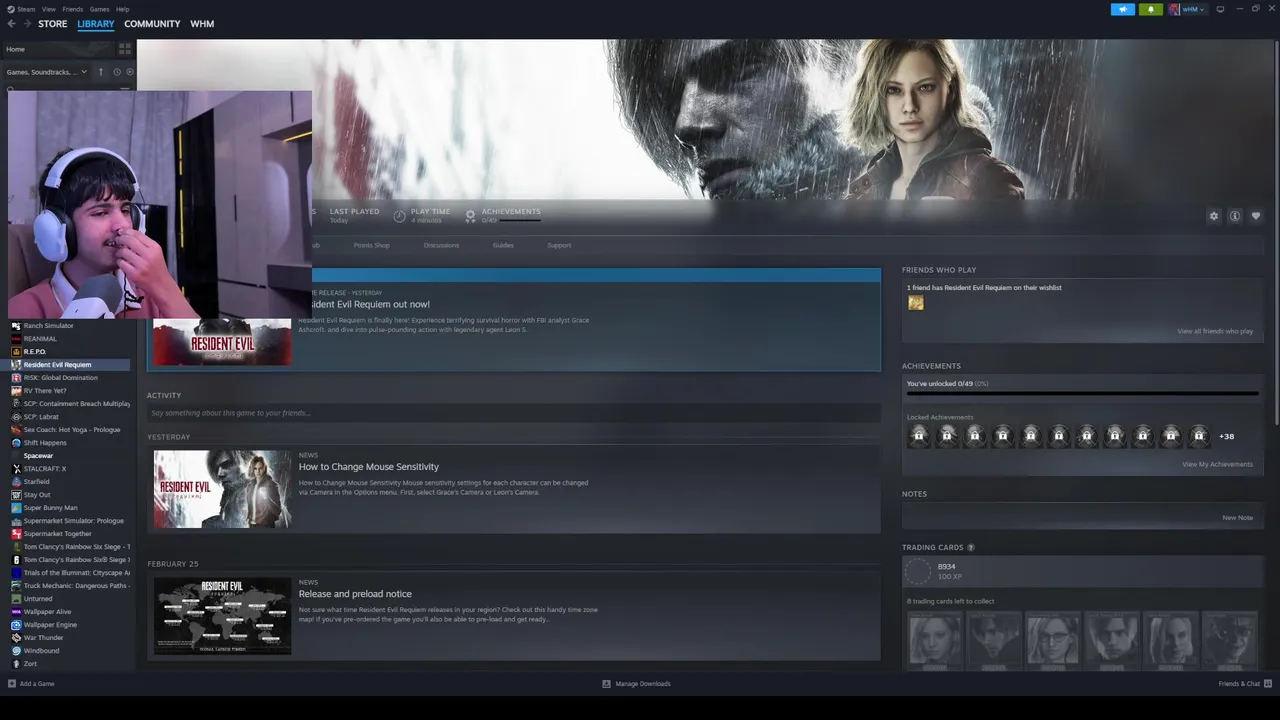Click the Manage Downloads icon
The height and width of the screenshot is (720, 1280).
tap(606, 684)
